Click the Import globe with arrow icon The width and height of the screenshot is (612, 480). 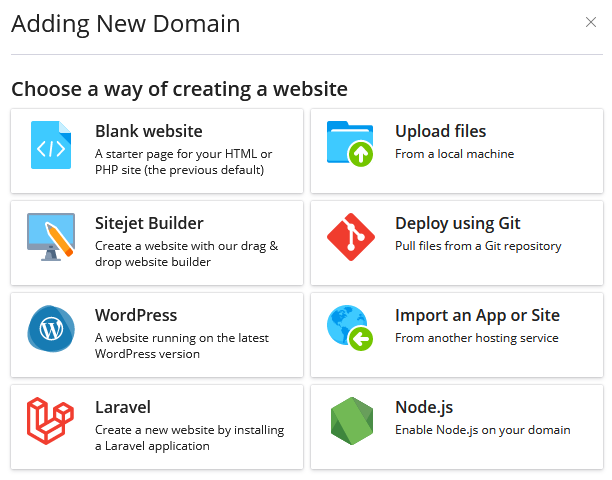tap(350, 329)
